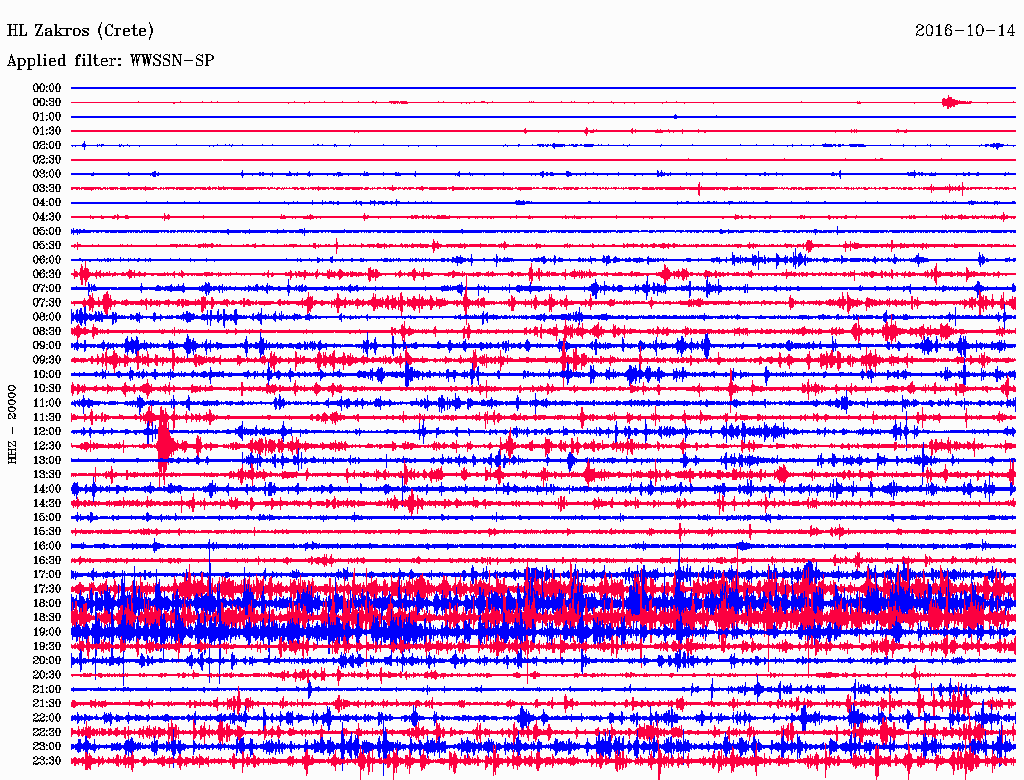Select the 02:00 time label
This screenshot has width=1024, height=780.
[47, 146]
